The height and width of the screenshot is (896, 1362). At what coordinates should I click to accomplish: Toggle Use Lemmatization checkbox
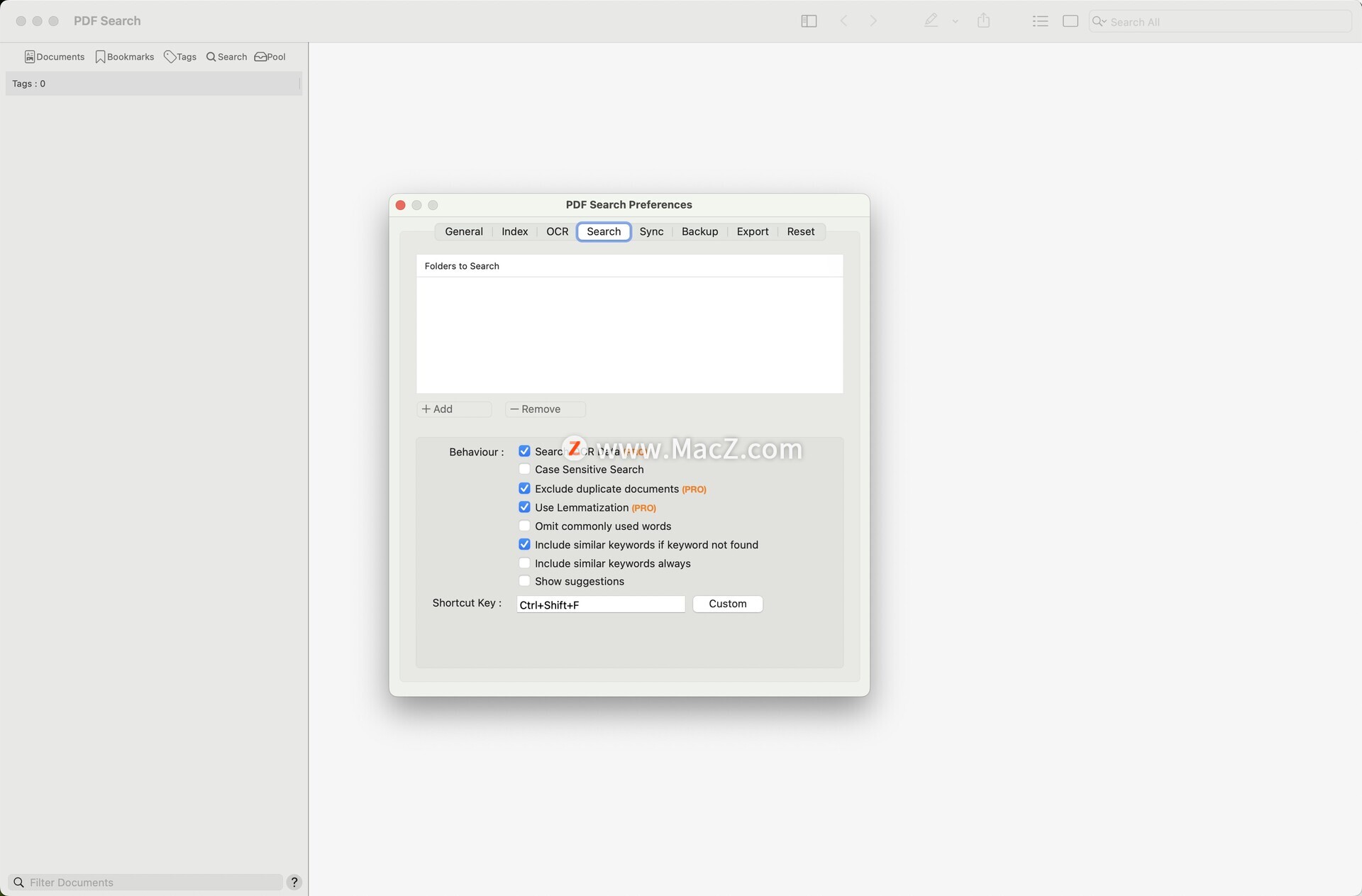tap(524, 507)
